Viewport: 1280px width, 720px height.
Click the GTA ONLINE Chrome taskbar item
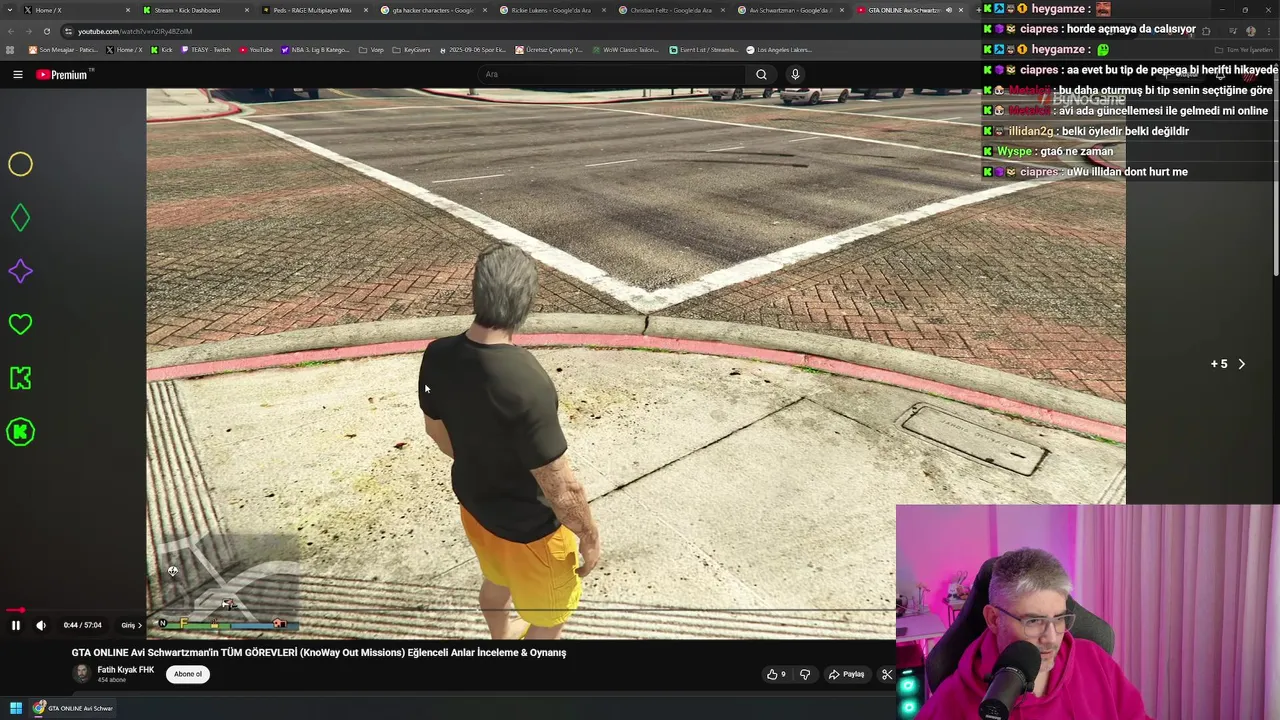coord(73,708)
